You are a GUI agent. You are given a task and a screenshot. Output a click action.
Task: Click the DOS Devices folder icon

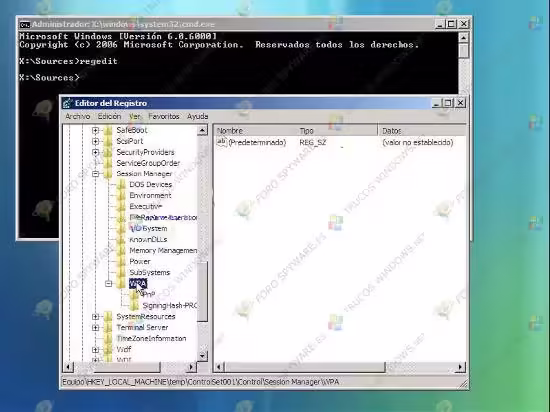(121, 184)
